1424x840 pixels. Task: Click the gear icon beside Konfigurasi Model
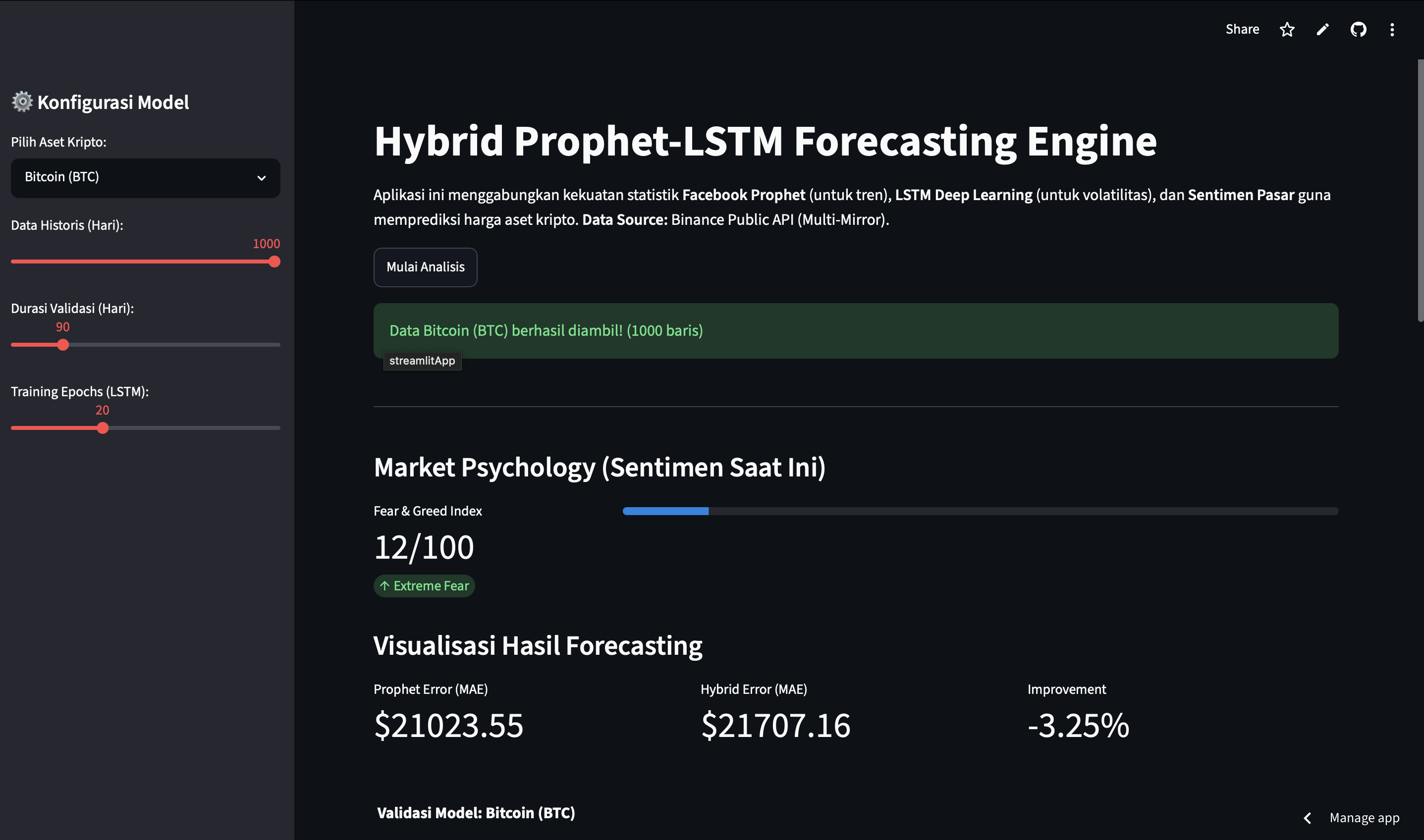[x=22, y=102]
